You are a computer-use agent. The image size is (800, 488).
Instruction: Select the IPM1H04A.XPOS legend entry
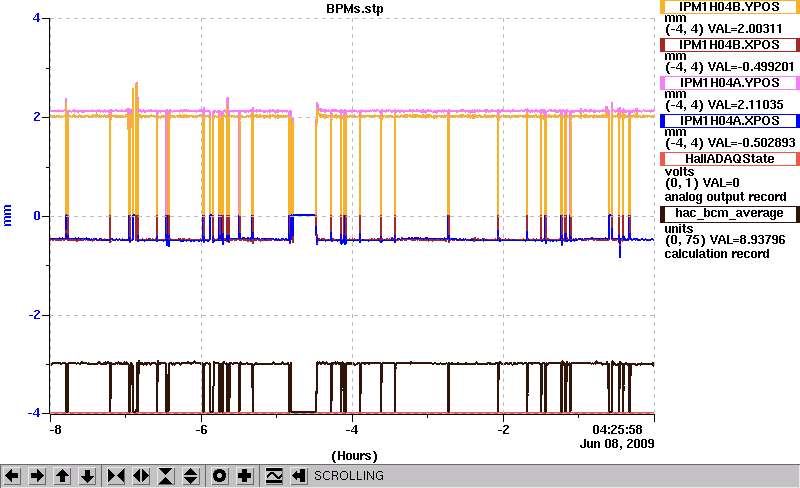[730, 121]
